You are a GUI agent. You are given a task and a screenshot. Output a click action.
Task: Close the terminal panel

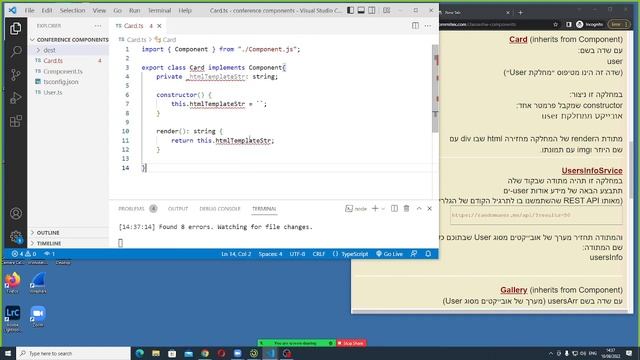tap(429, 209)
